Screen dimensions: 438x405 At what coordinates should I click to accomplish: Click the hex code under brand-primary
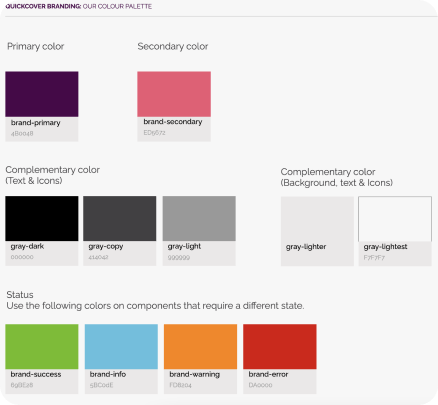pos(22,133)
